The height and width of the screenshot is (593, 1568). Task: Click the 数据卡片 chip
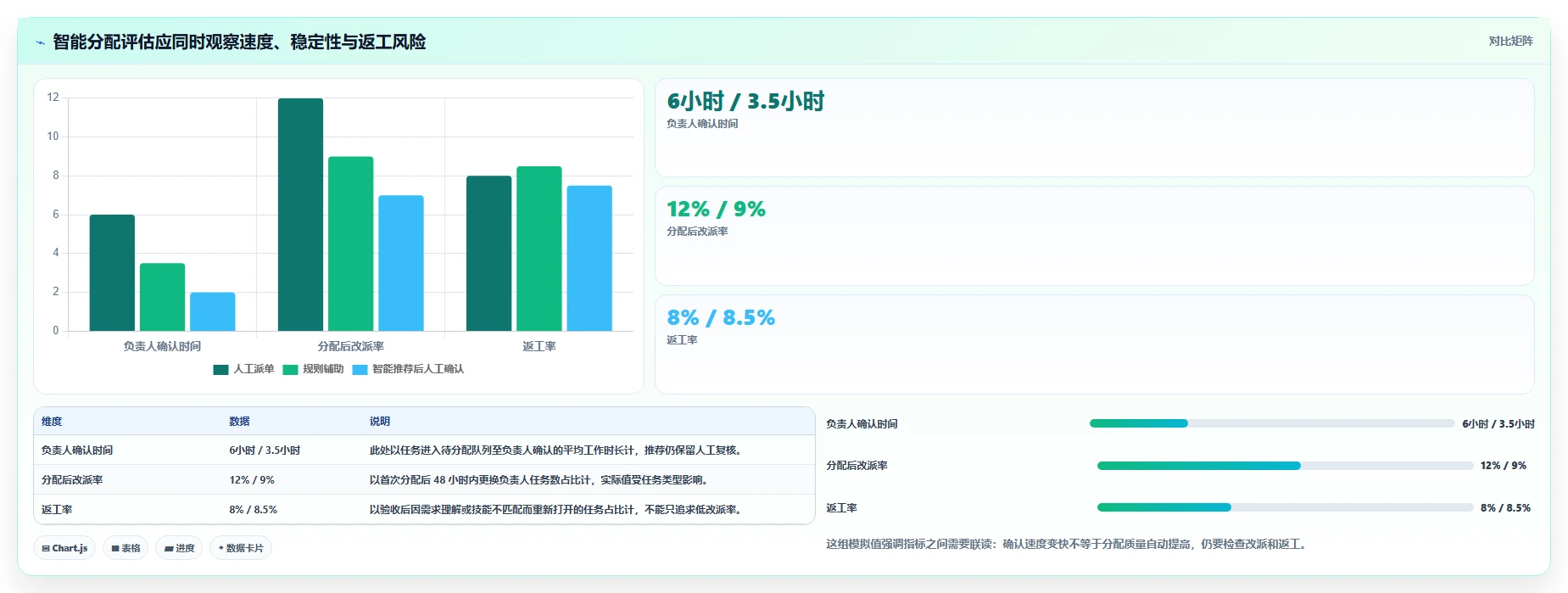[241, 548]
